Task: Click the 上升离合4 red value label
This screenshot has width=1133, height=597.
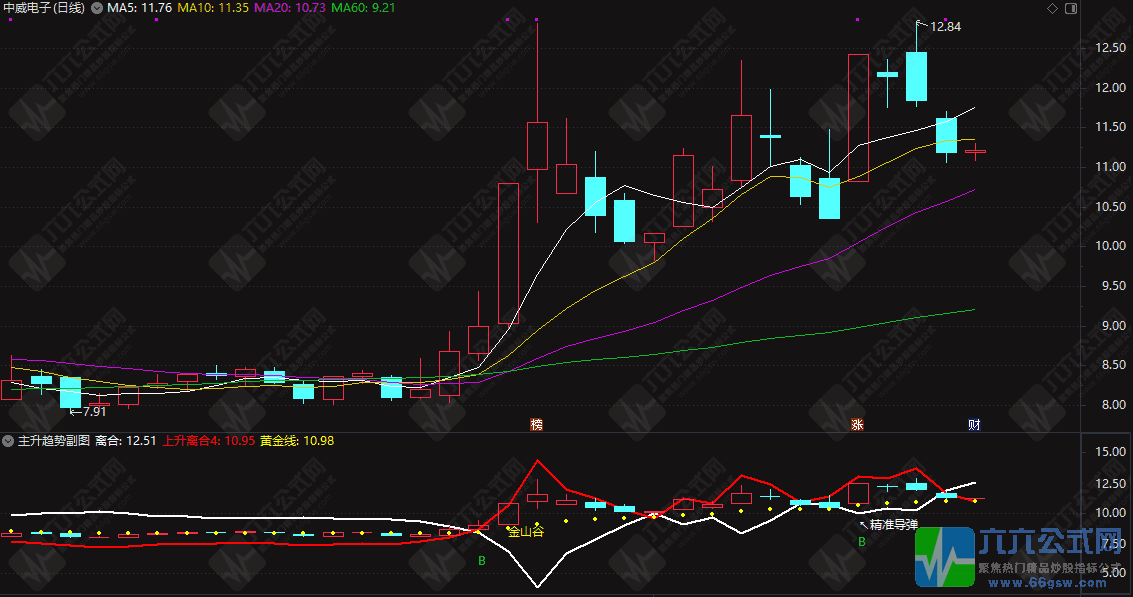Action: pyautogui.click(x=209, y=441)
